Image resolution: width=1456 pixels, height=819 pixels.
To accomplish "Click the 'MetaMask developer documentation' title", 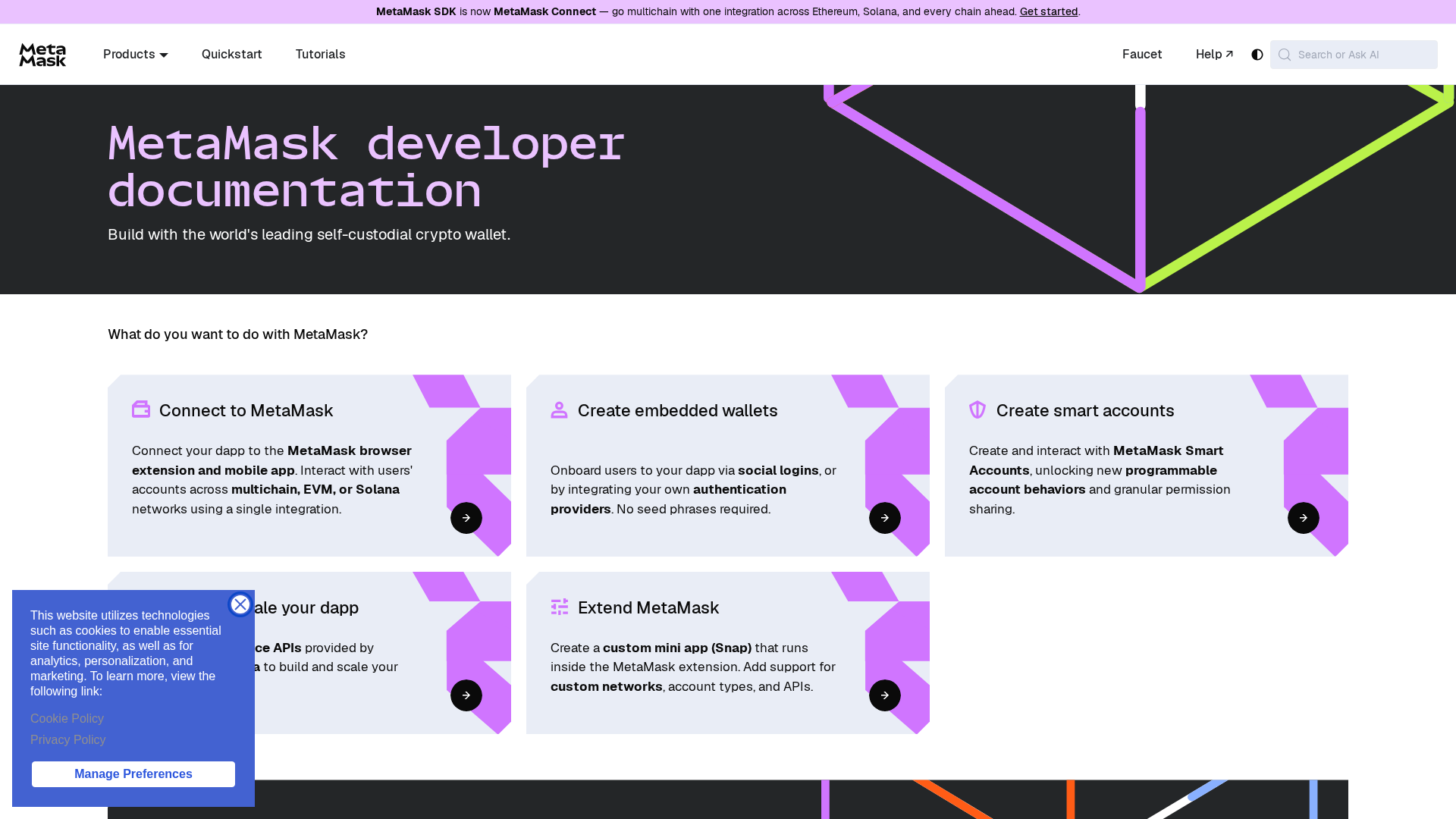I will (x=366, y=167).
